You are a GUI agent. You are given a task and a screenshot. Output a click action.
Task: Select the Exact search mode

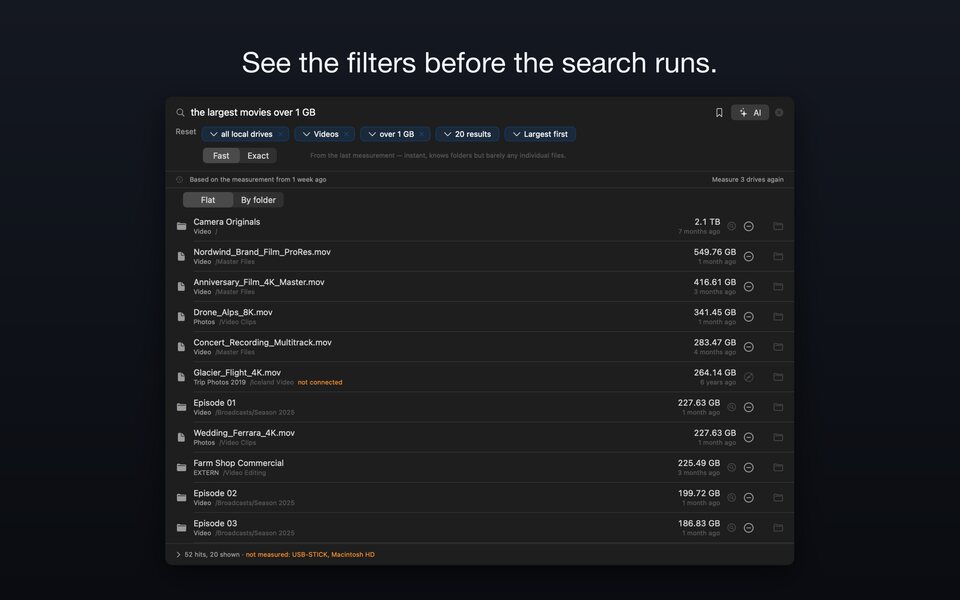[258, 156]
